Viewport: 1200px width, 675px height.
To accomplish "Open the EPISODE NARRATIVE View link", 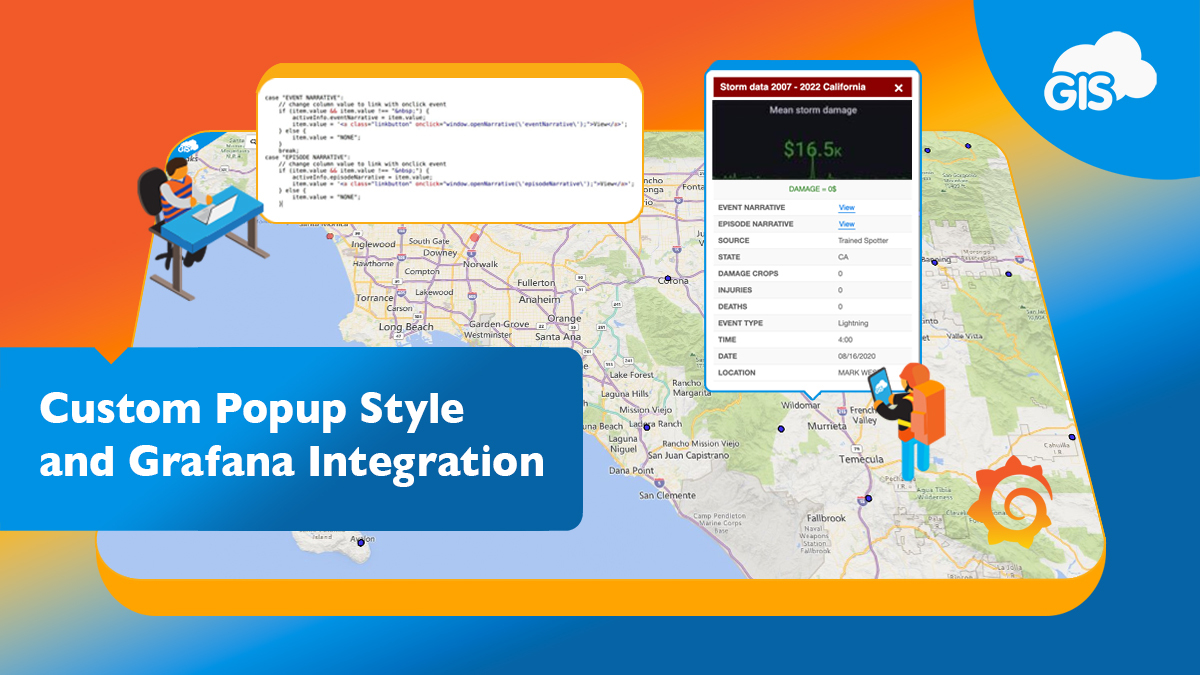I will (x=846, y=224).
